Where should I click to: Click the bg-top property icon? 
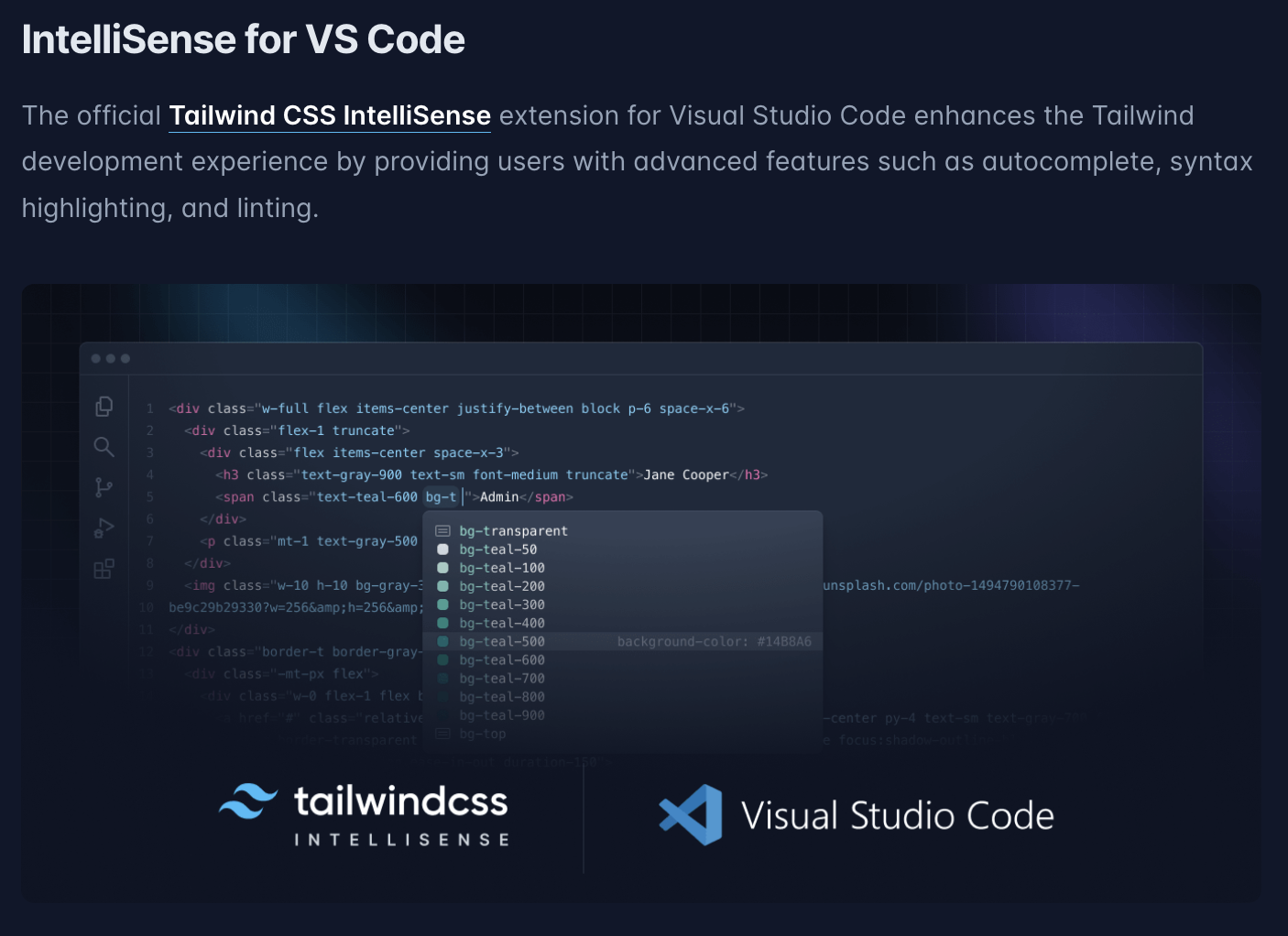pyautogui.click(x=442, y=734)
